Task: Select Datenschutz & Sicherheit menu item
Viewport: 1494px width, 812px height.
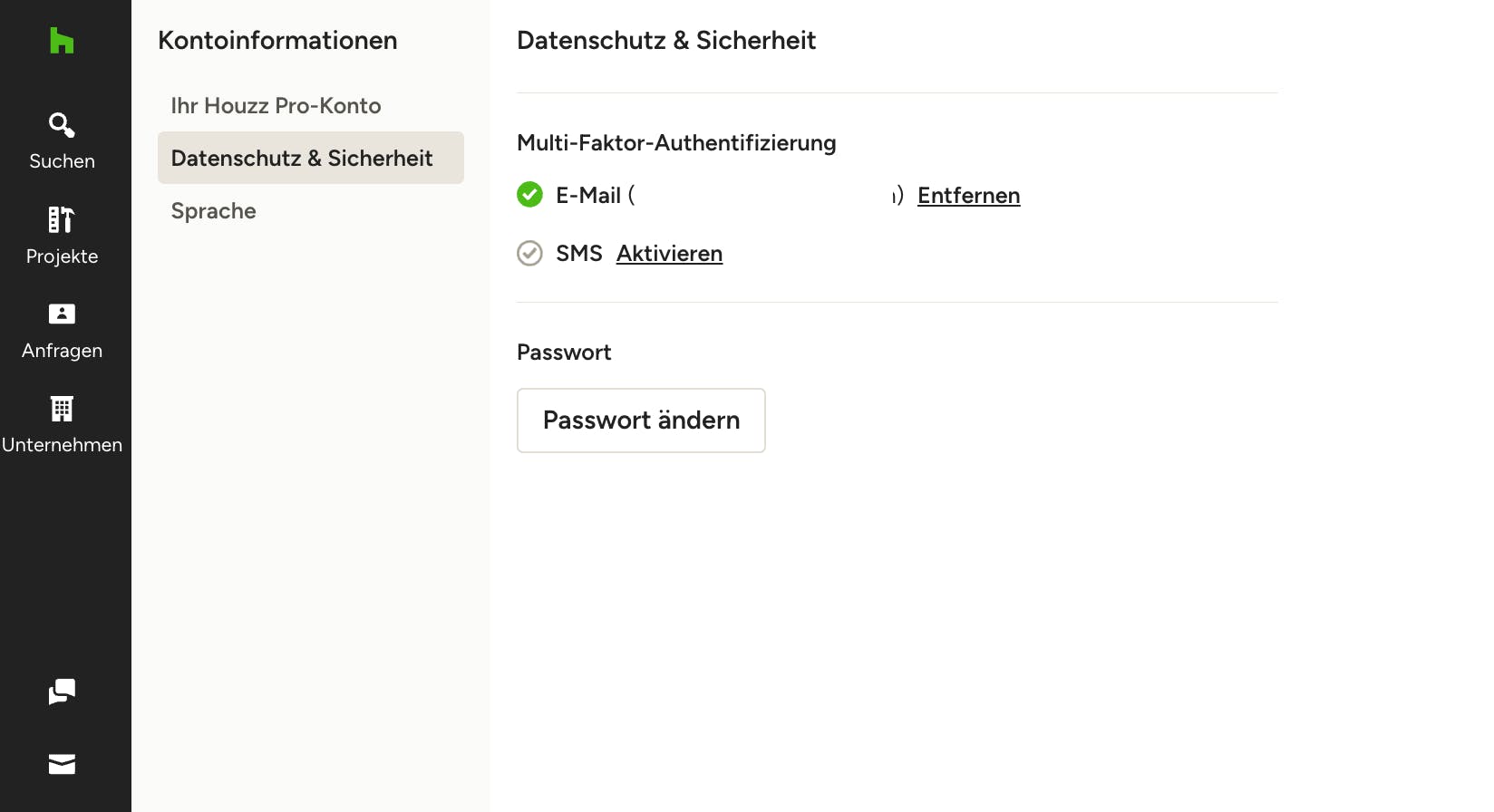Action: pos(311,158)
